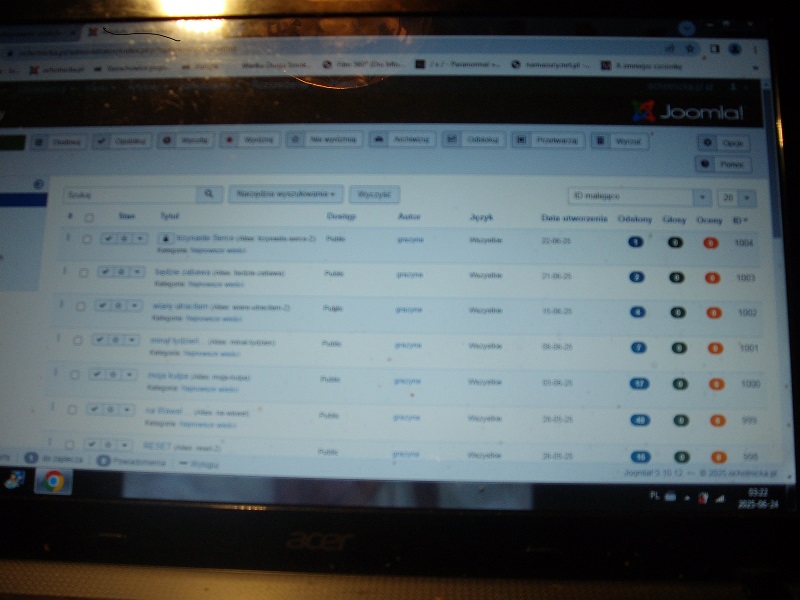Open the list limit 20 dropdown
The width and height of the screenshot is (800, 600).
click(x=738, y=198)
